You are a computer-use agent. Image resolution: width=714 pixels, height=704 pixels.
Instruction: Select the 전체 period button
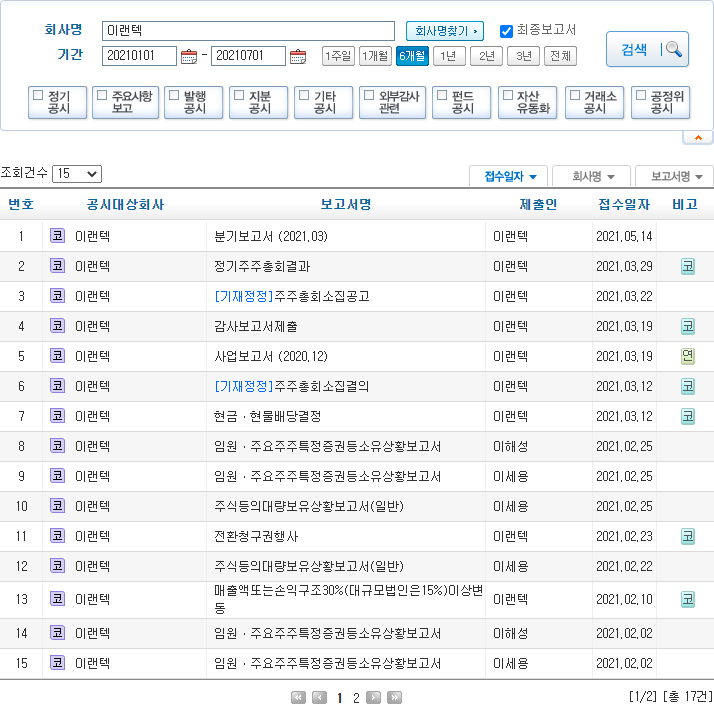pyautogui.click(x=561, y=56)
